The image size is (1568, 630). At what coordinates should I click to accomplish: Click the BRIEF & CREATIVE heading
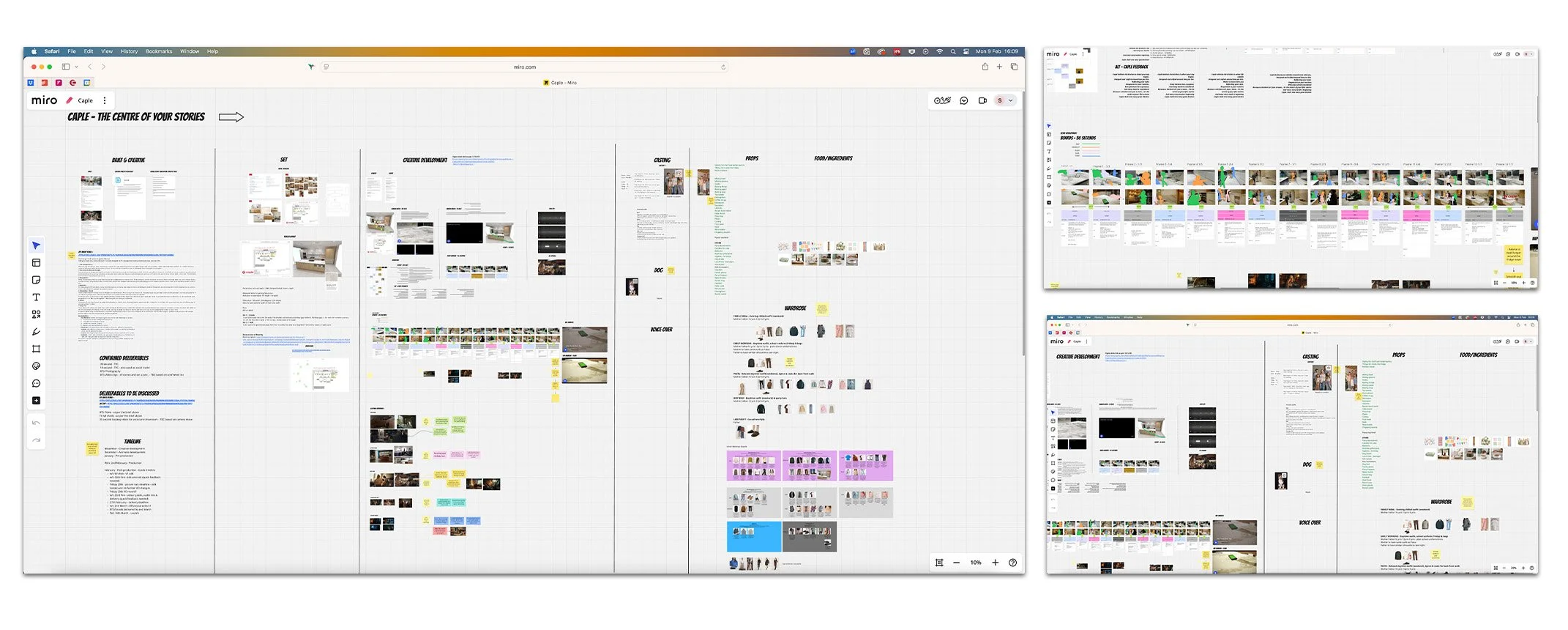[x=128, y=160]
